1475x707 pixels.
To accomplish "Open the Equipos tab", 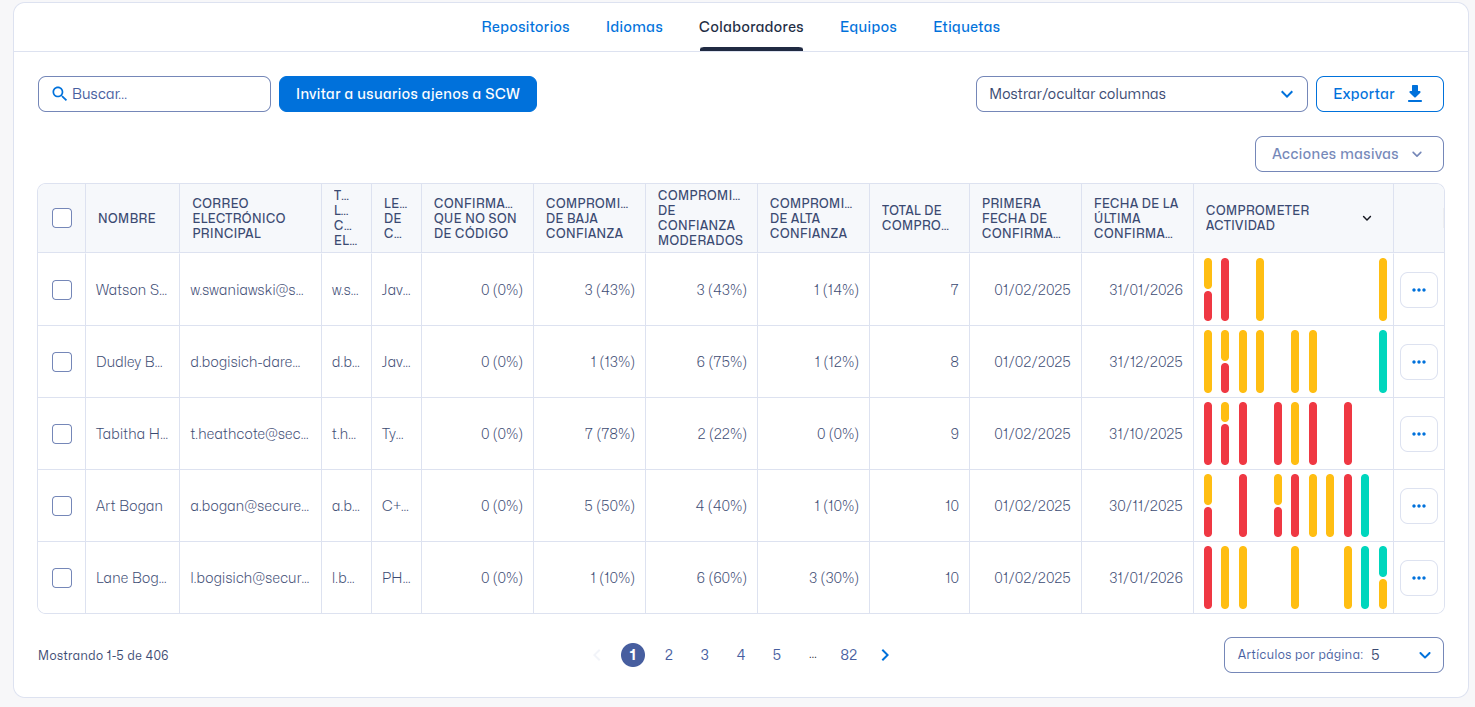I will (868, 27).
